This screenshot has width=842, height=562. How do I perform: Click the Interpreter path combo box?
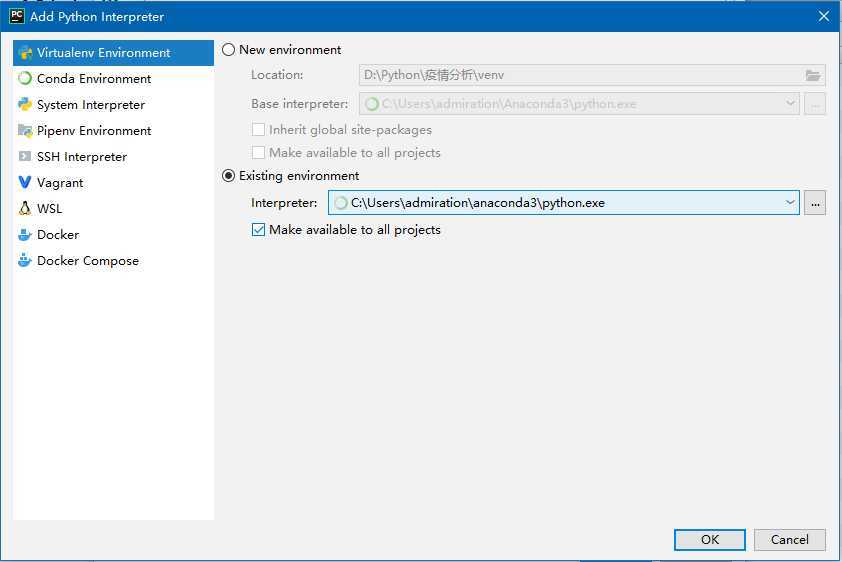pos(564,202)
